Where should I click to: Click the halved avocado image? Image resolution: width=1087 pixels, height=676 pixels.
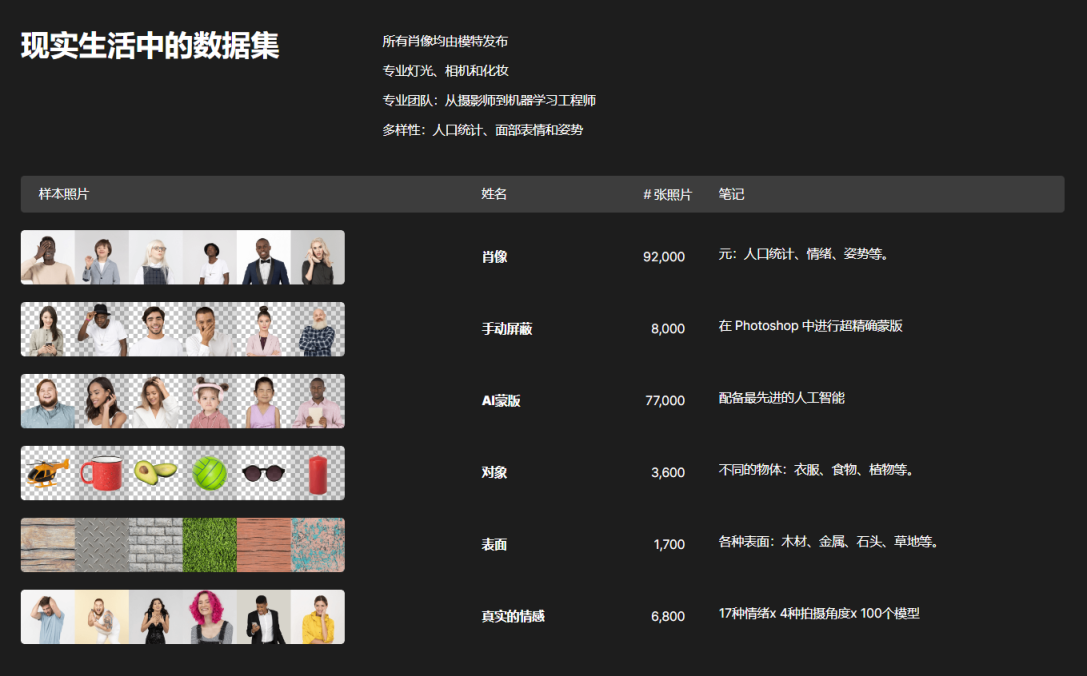tap(156, 473)
